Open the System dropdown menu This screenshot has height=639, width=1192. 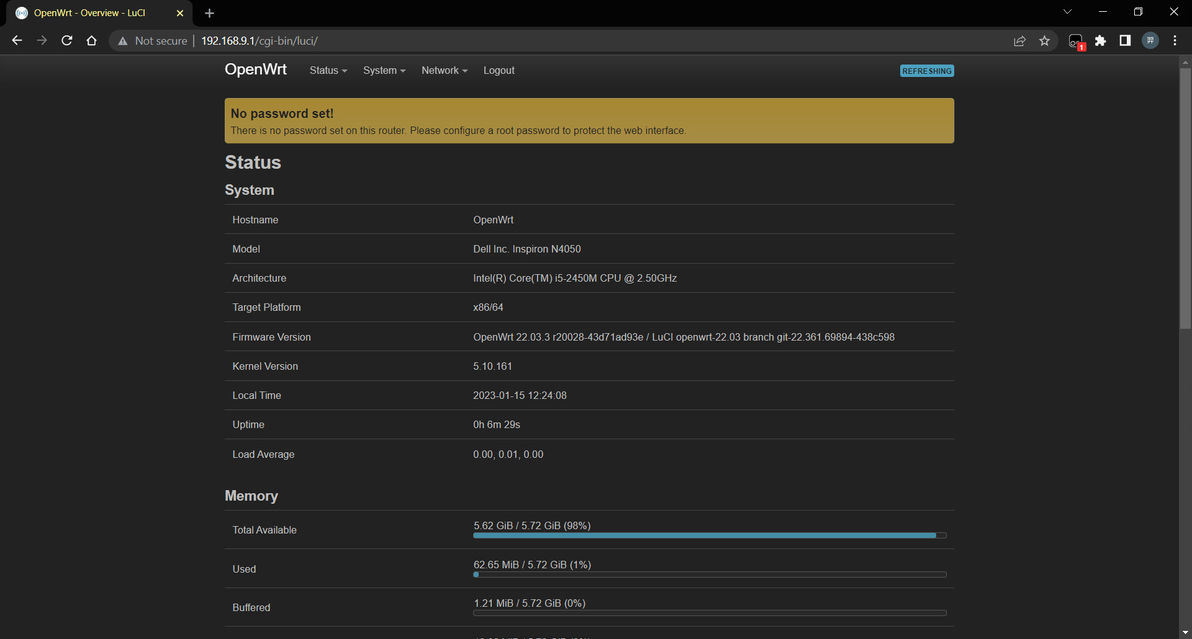[x=384, y=71]
